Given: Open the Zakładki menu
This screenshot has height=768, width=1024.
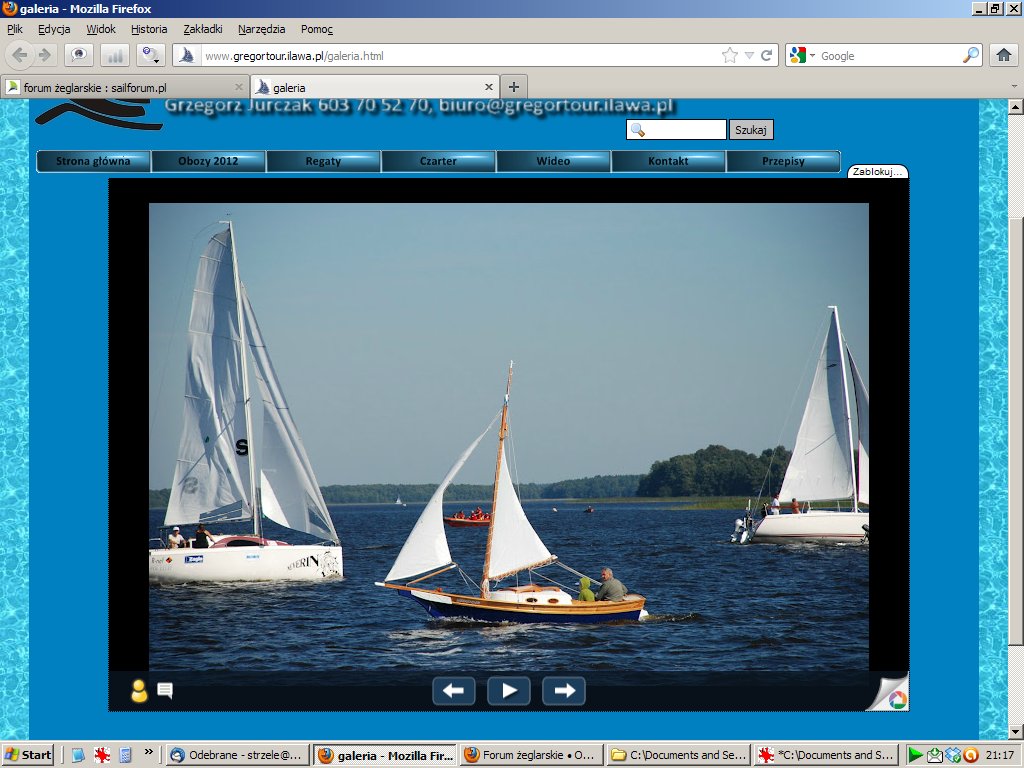Looking at the screenshot, I should (202, 29).
